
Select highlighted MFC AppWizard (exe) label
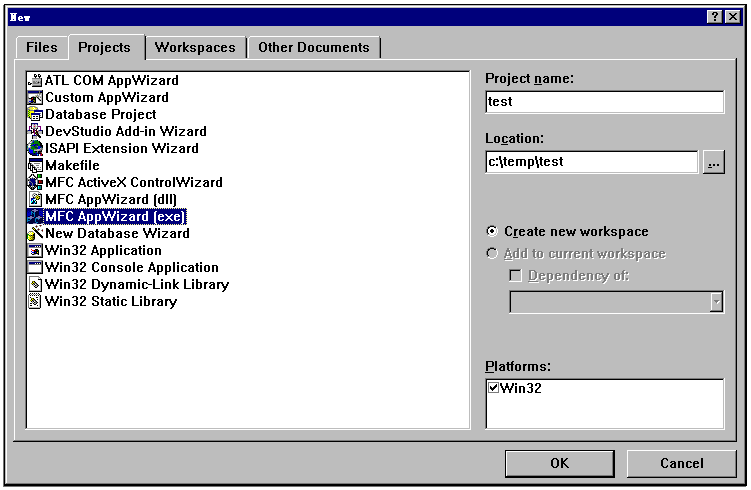[115, 217]
